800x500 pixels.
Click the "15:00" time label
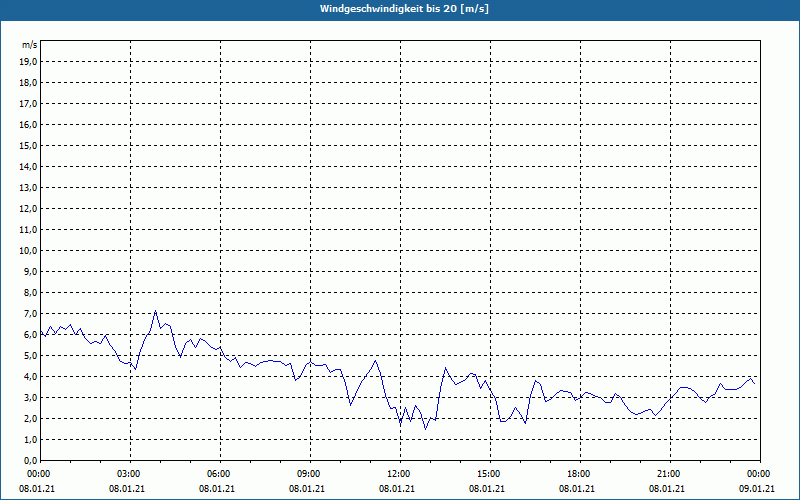[490, 474]
